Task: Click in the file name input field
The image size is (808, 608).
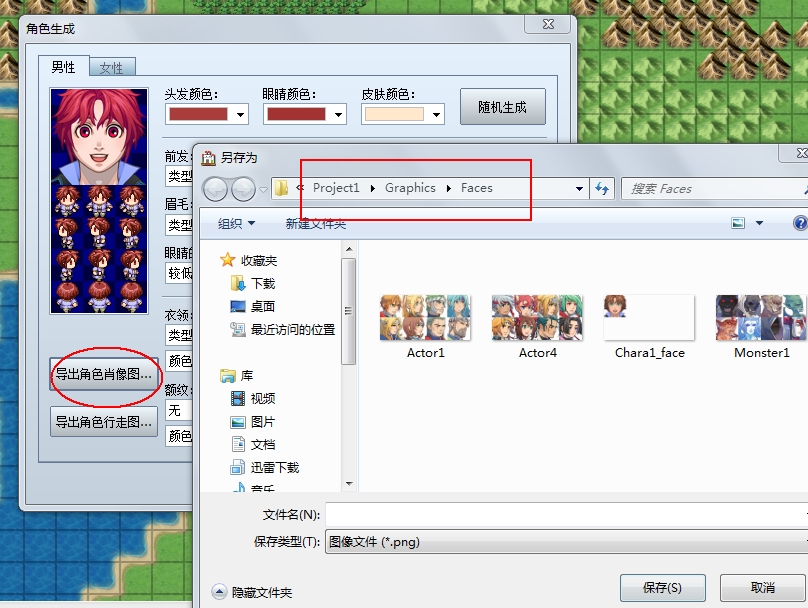Action: click(x=566, y=515)
